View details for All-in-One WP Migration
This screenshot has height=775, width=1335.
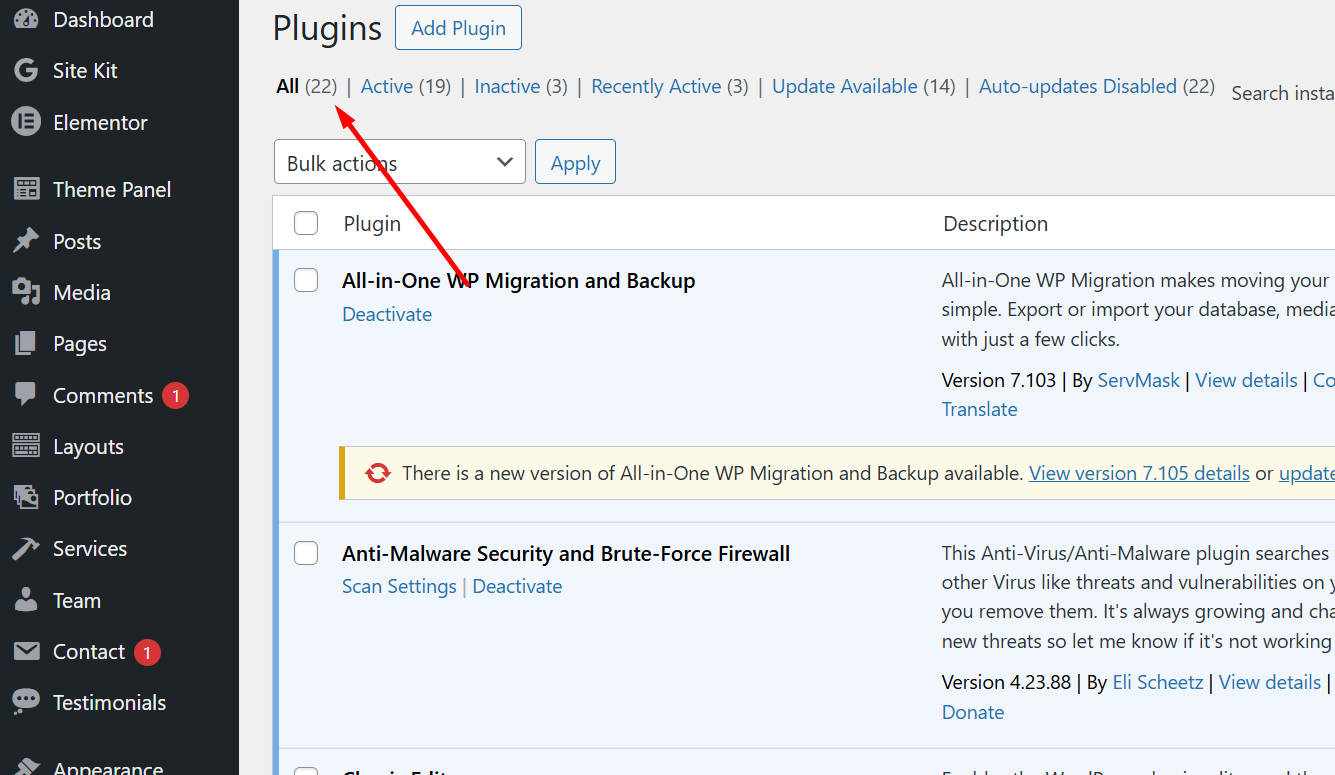pyautogui.click(x=1246, y=380)
